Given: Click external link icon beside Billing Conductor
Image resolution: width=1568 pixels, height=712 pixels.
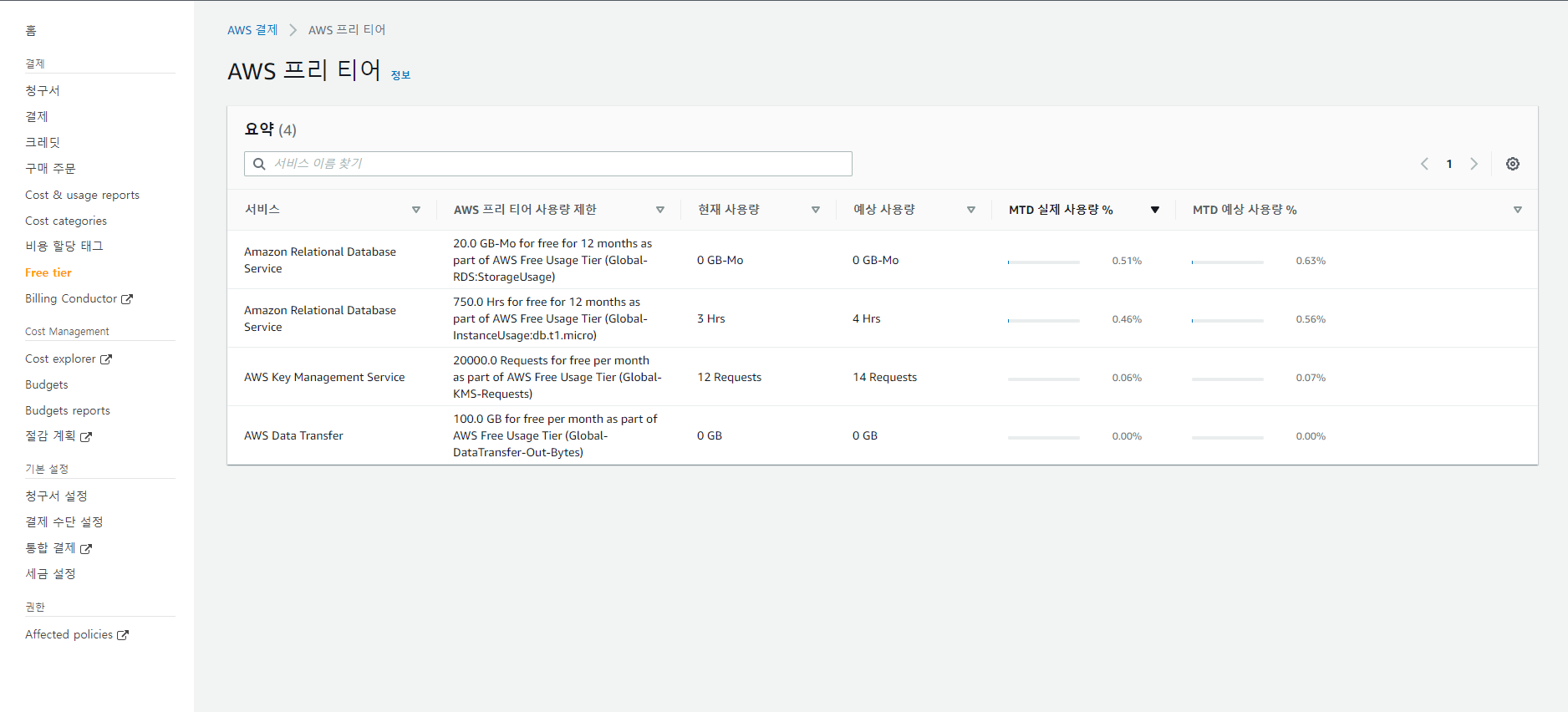Looking at the screenshot, I should pyautogui.click(x=127, y=299).
